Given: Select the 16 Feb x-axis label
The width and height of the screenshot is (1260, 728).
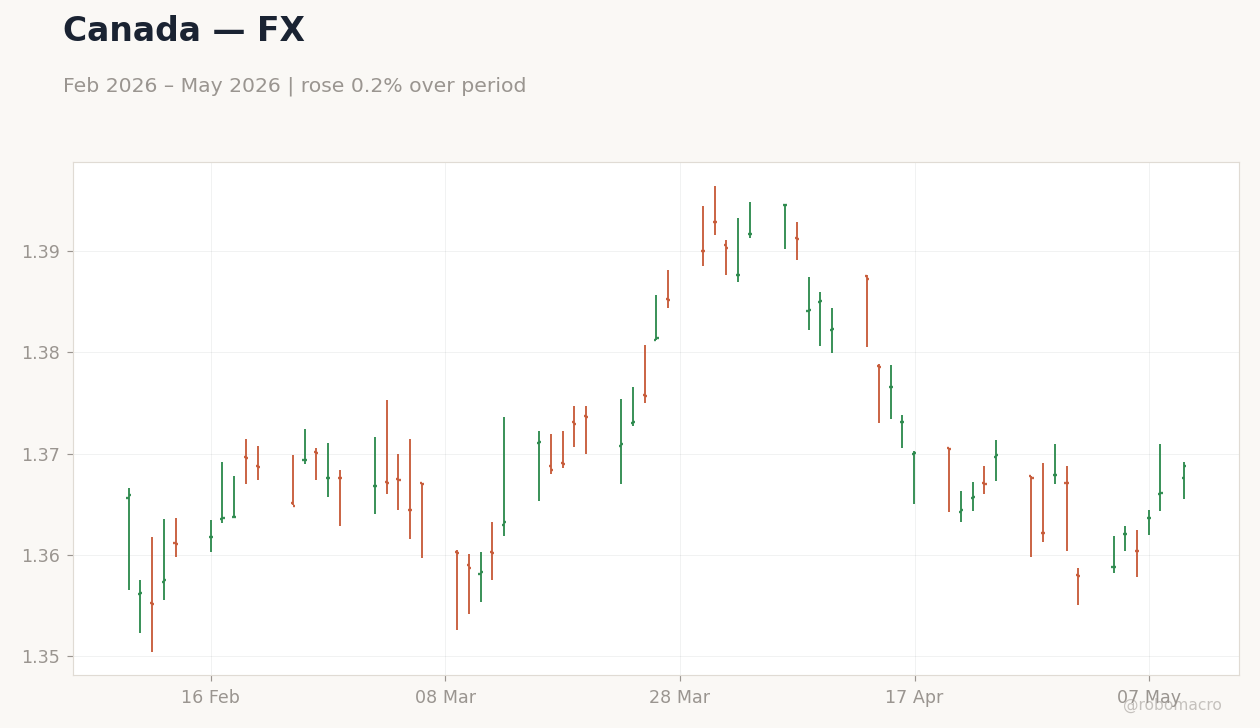Looking at the screenshot, I should (x=211, y=698).
